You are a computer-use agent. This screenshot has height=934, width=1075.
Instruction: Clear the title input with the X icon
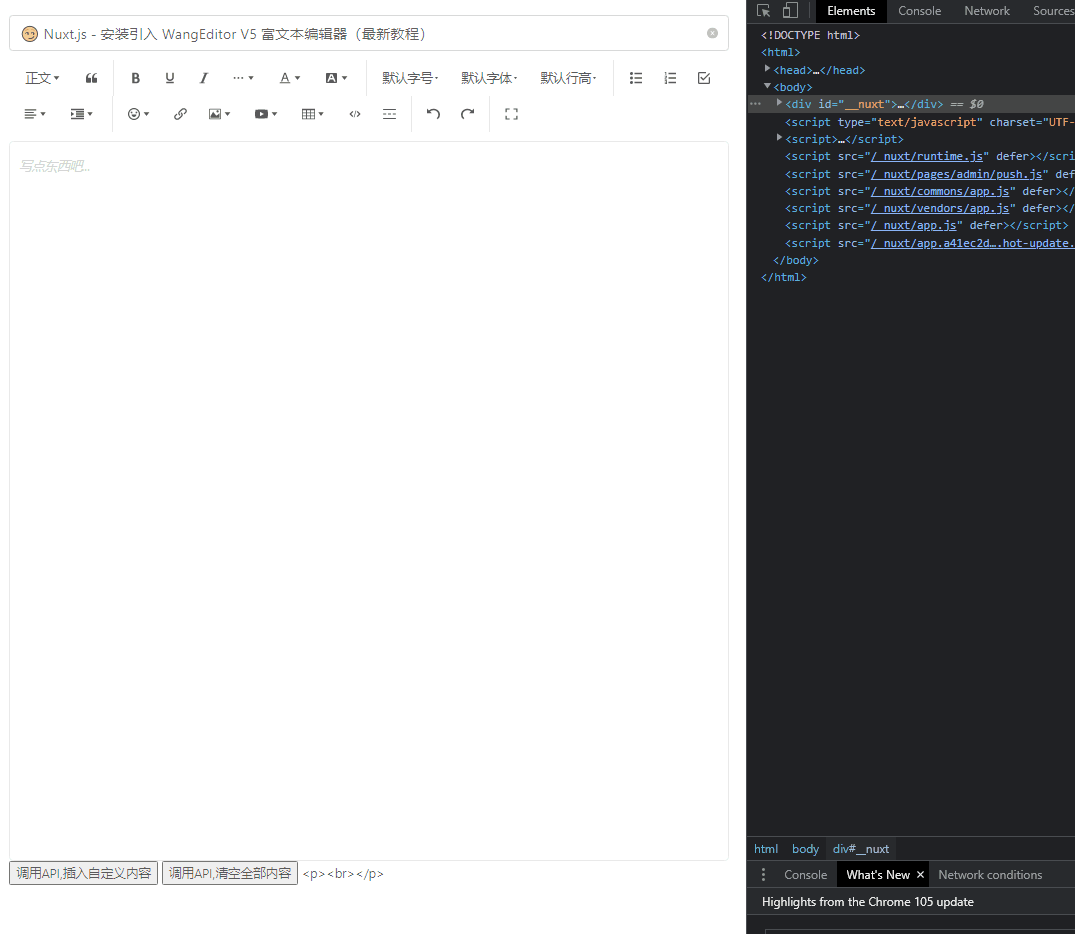712,33
